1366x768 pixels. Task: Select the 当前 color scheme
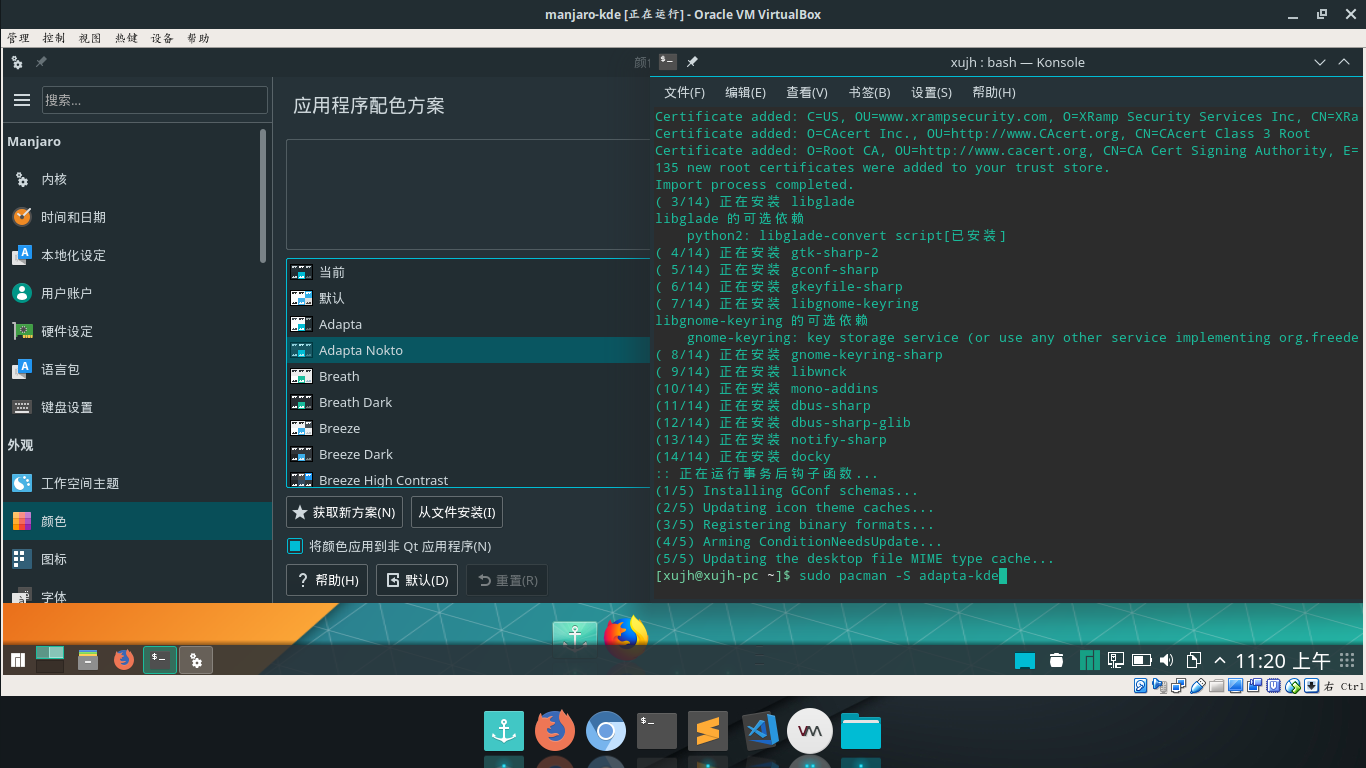tap(468, 272)
